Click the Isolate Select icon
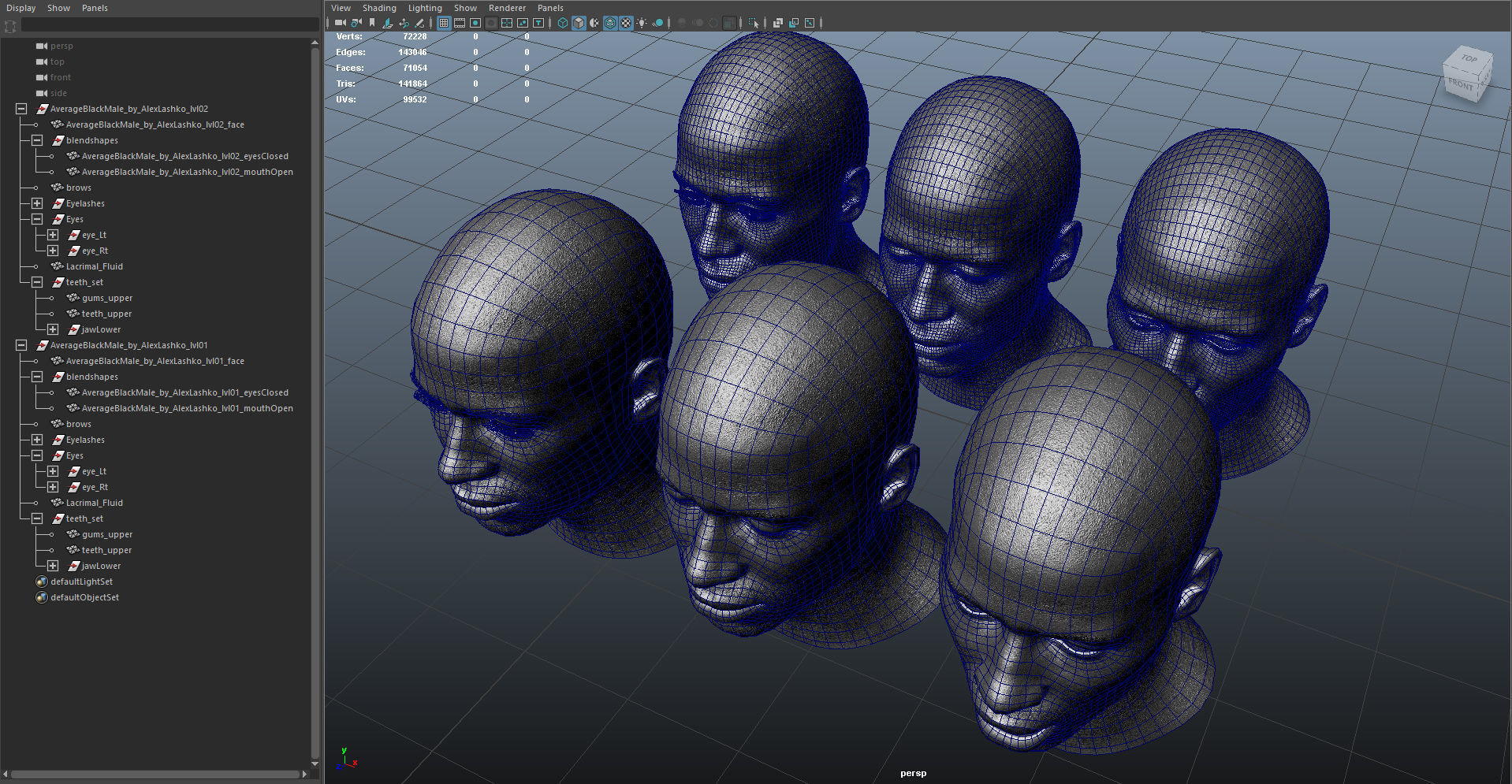Screen dimensions: 1512x784 [x=754, y=23]
